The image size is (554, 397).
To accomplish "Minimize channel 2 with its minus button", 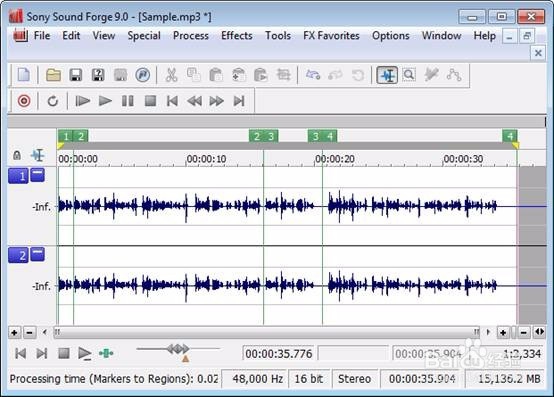I will (37, 254).
